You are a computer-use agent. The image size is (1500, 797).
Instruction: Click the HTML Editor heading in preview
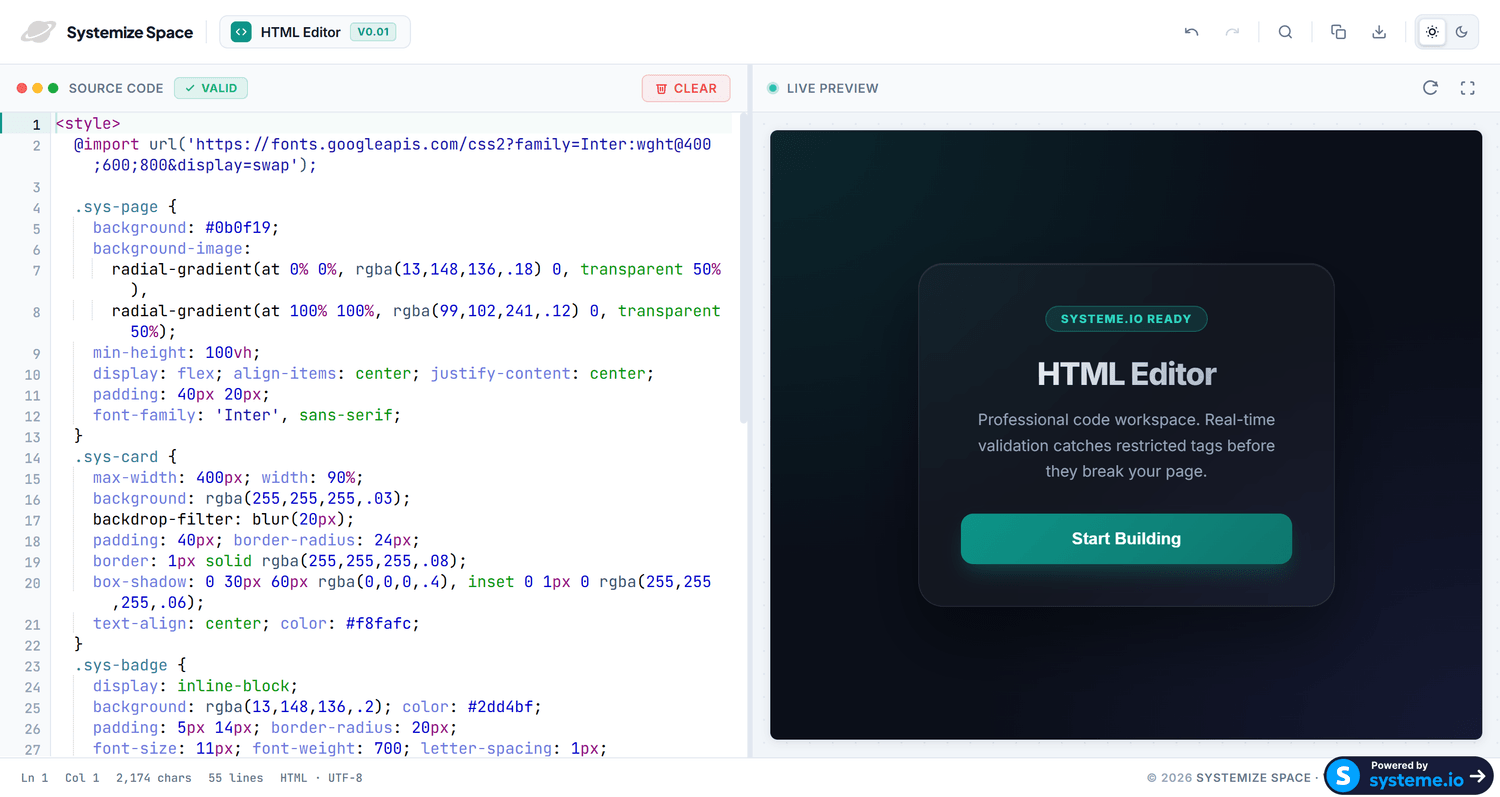1126,374
